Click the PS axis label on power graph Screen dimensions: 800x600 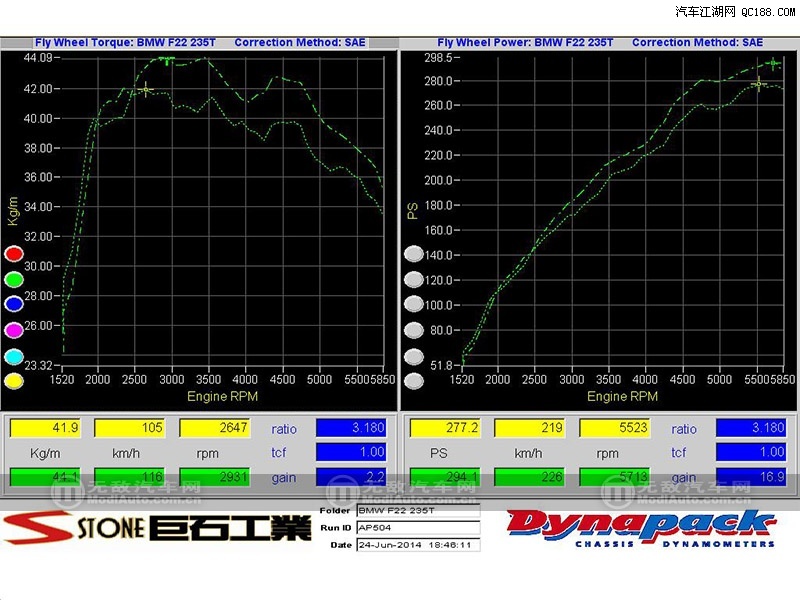(x=412, y=211)
